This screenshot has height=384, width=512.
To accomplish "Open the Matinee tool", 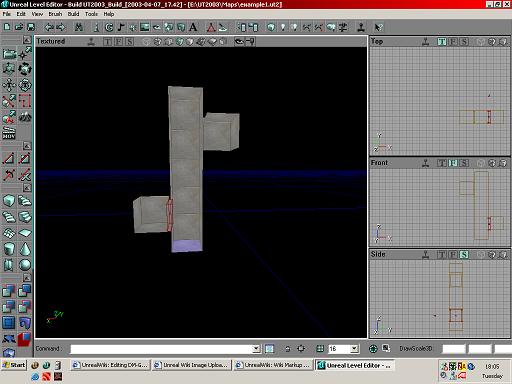I will click(x=9, y=133).
